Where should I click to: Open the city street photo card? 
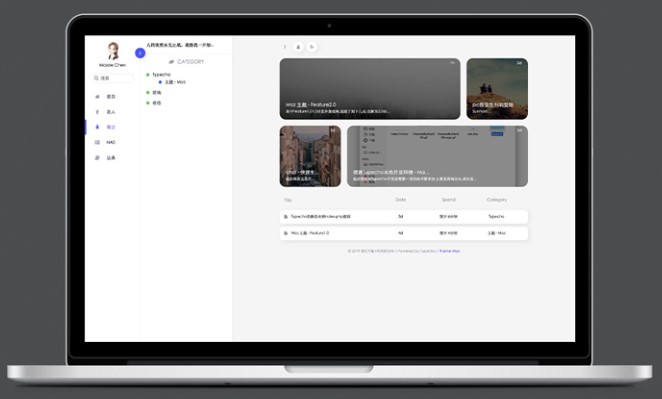(310, 156)
